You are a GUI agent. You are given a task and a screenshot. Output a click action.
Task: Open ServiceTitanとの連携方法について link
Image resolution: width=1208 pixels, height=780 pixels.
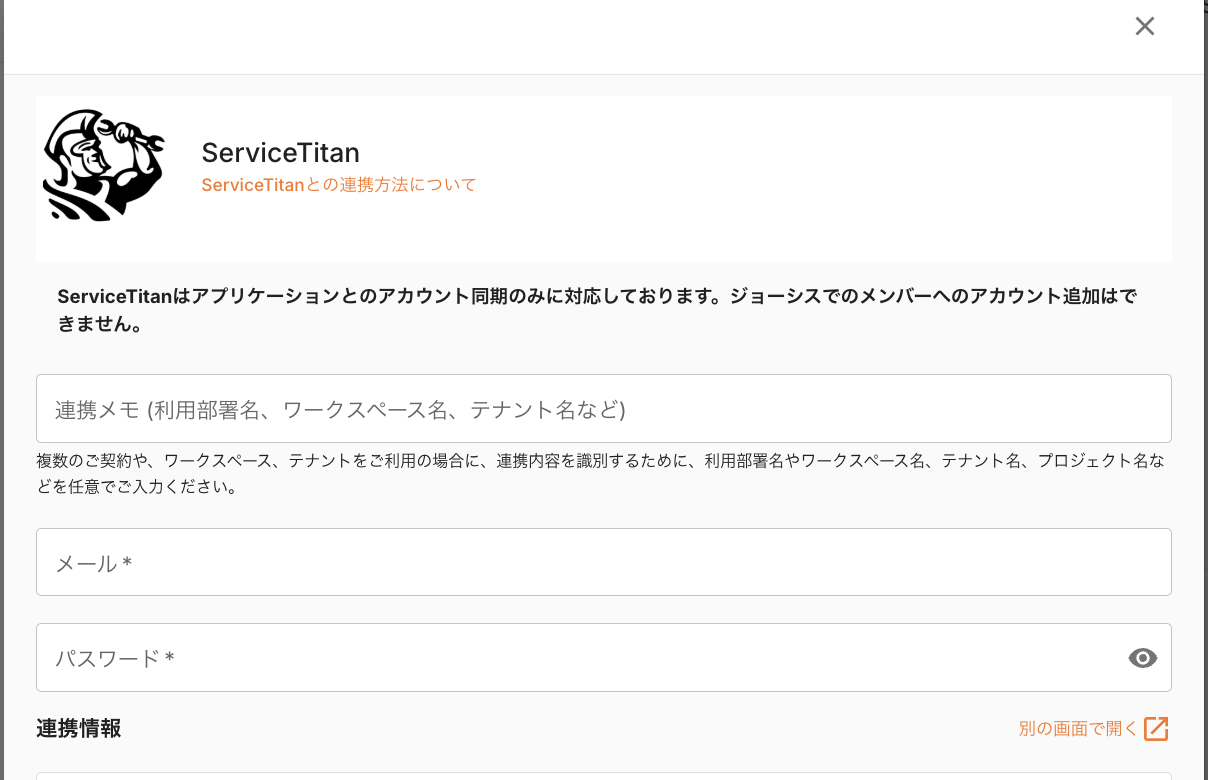(x=338, y=185)
